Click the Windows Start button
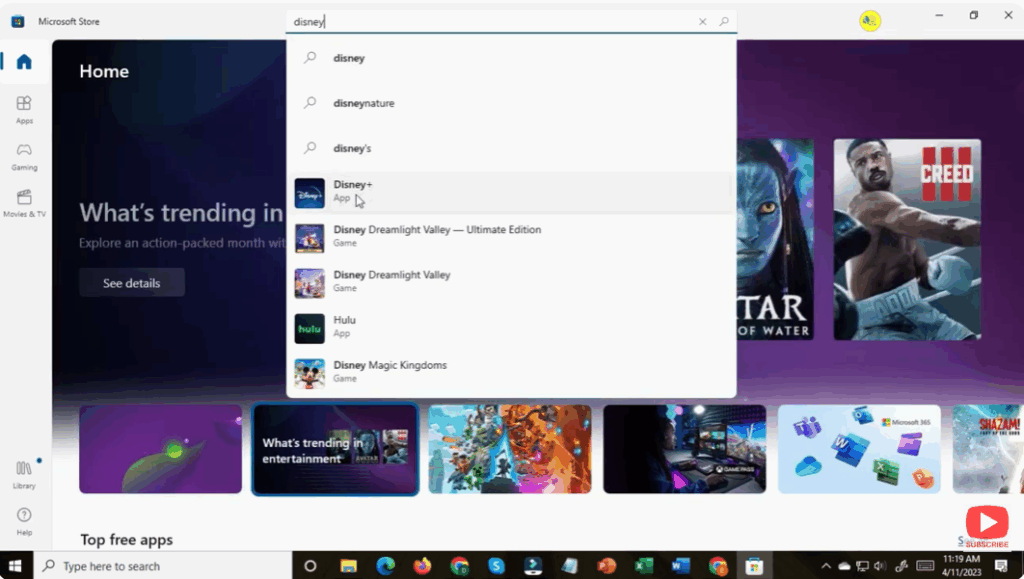1024x579 pixels. [15, 566]
